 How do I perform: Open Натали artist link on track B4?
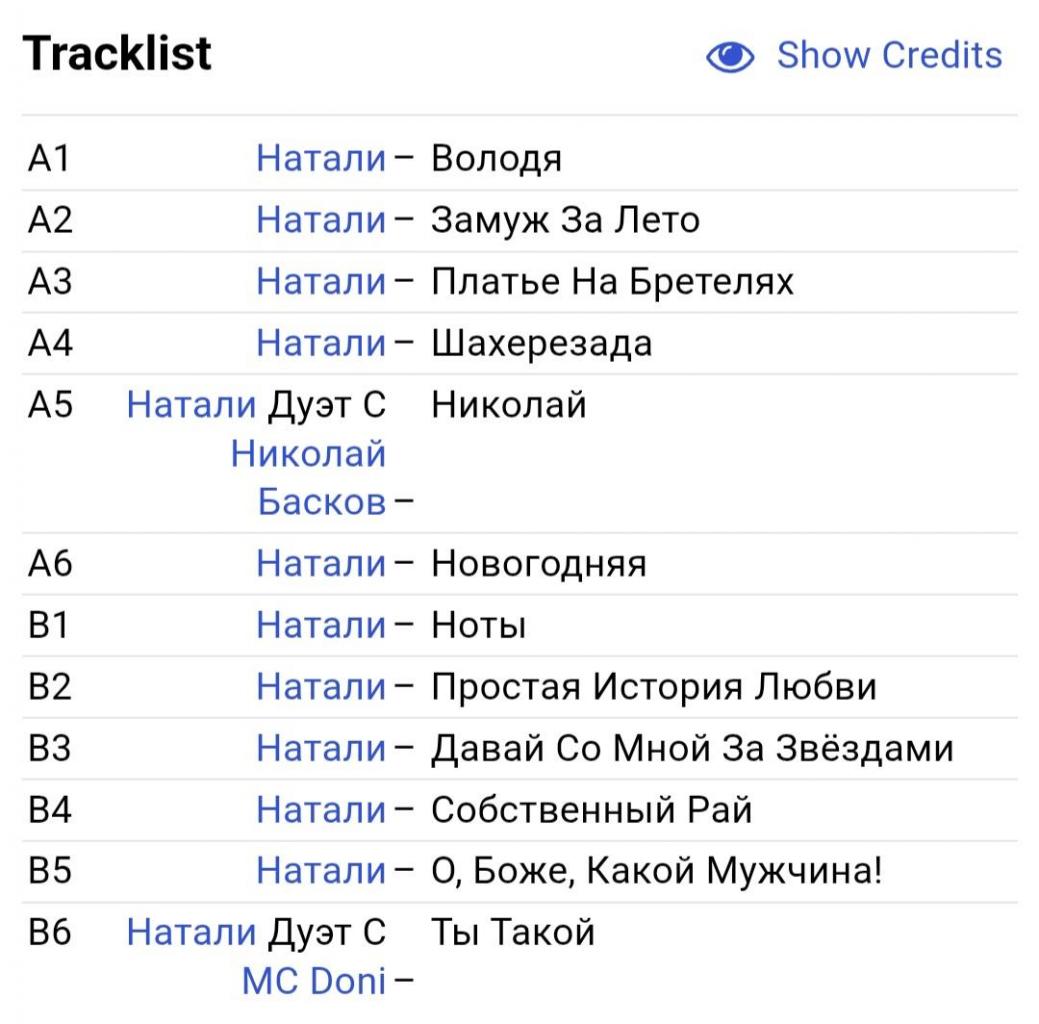coord(321,811)
